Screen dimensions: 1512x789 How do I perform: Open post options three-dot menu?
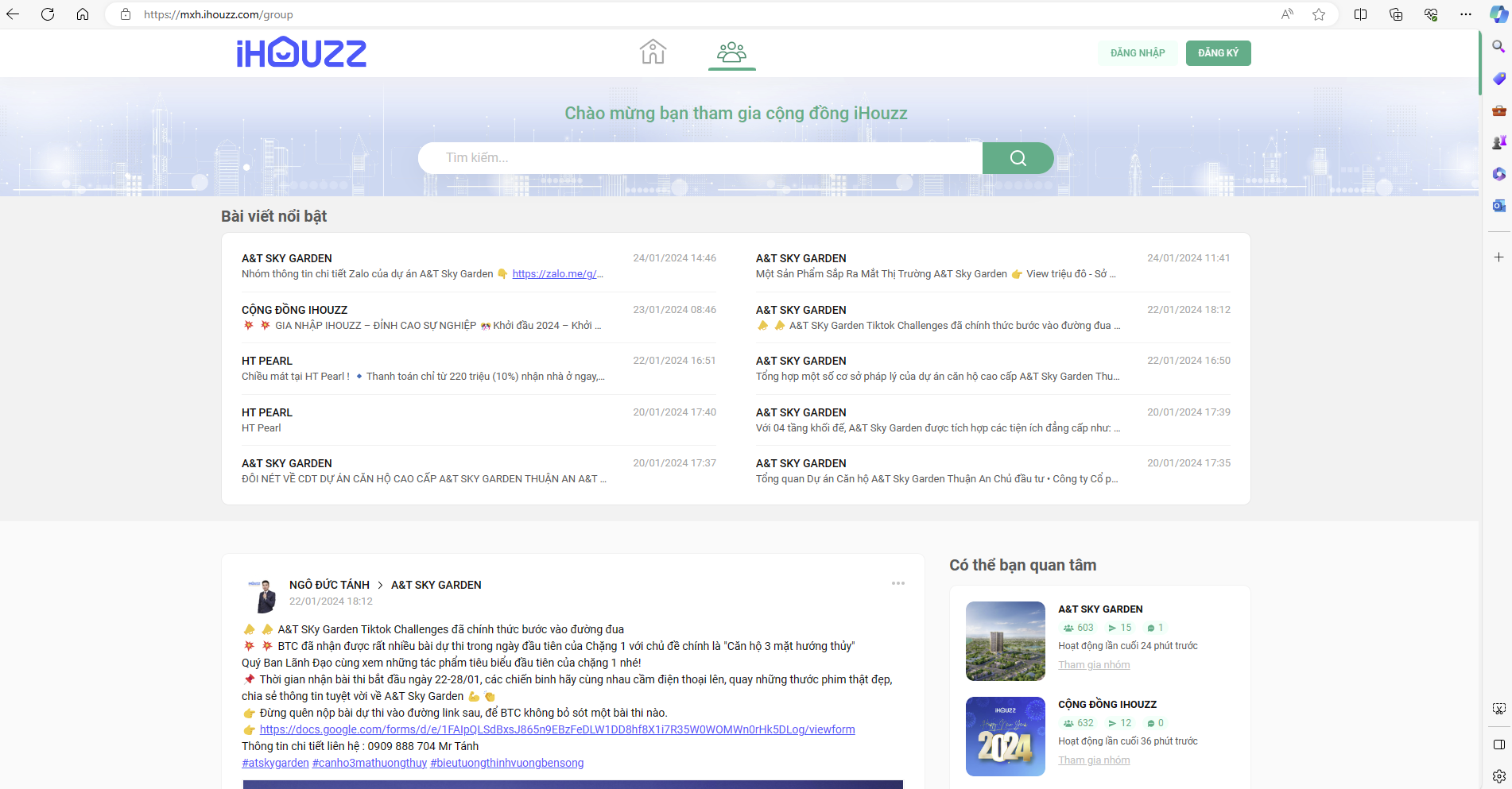[x=898, y=583]
